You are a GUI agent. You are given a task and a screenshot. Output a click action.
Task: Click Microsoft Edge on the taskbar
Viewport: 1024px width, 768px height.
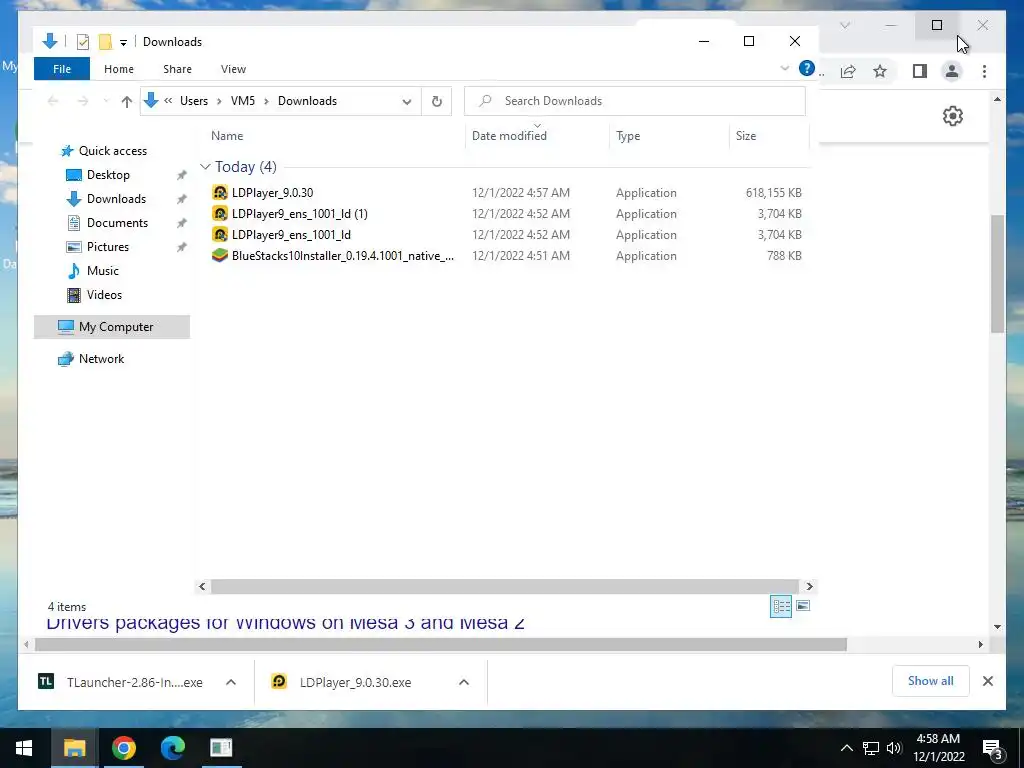click(172, 748)
